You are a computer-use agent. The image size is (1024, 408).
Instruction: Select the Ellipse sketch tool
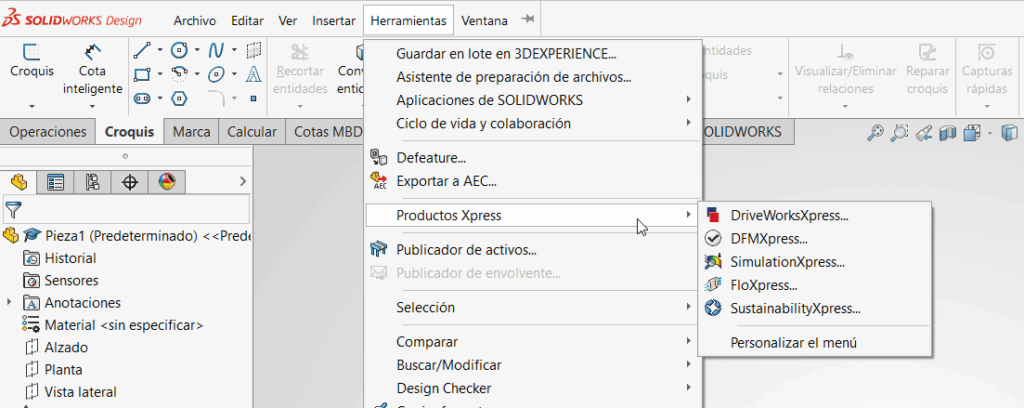(x=216, y=74)
